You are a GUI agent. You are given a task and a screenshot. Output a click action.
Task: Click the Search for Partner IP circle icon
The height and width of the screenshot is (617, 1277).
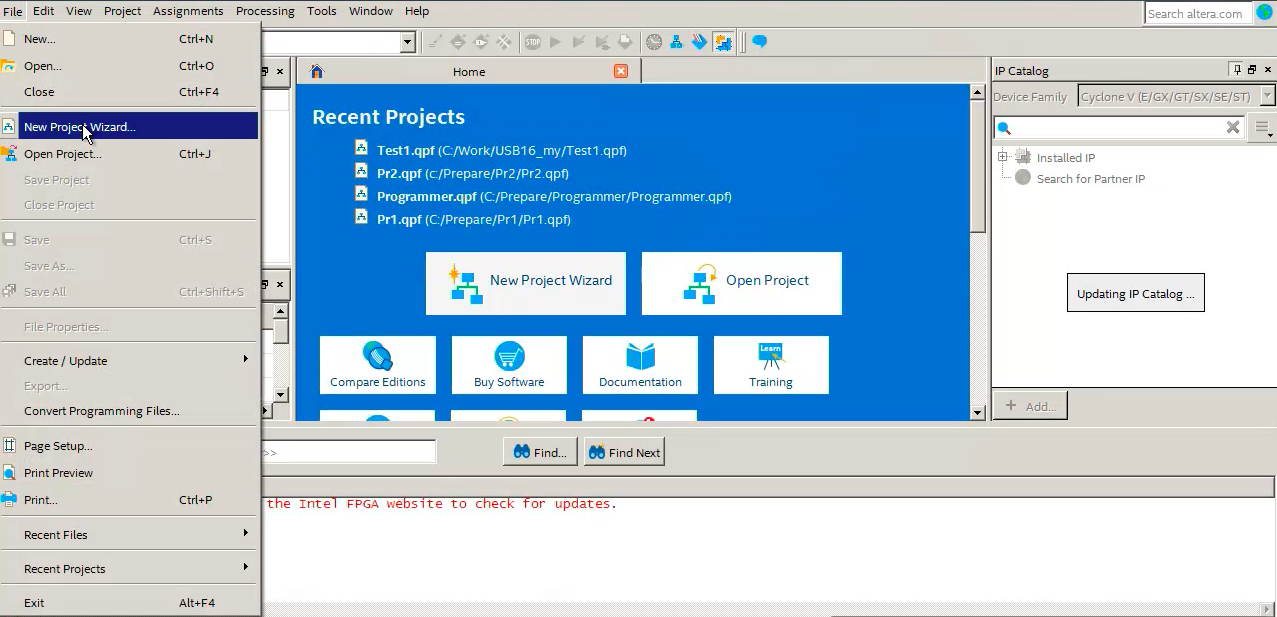[x=1022, y=178]
